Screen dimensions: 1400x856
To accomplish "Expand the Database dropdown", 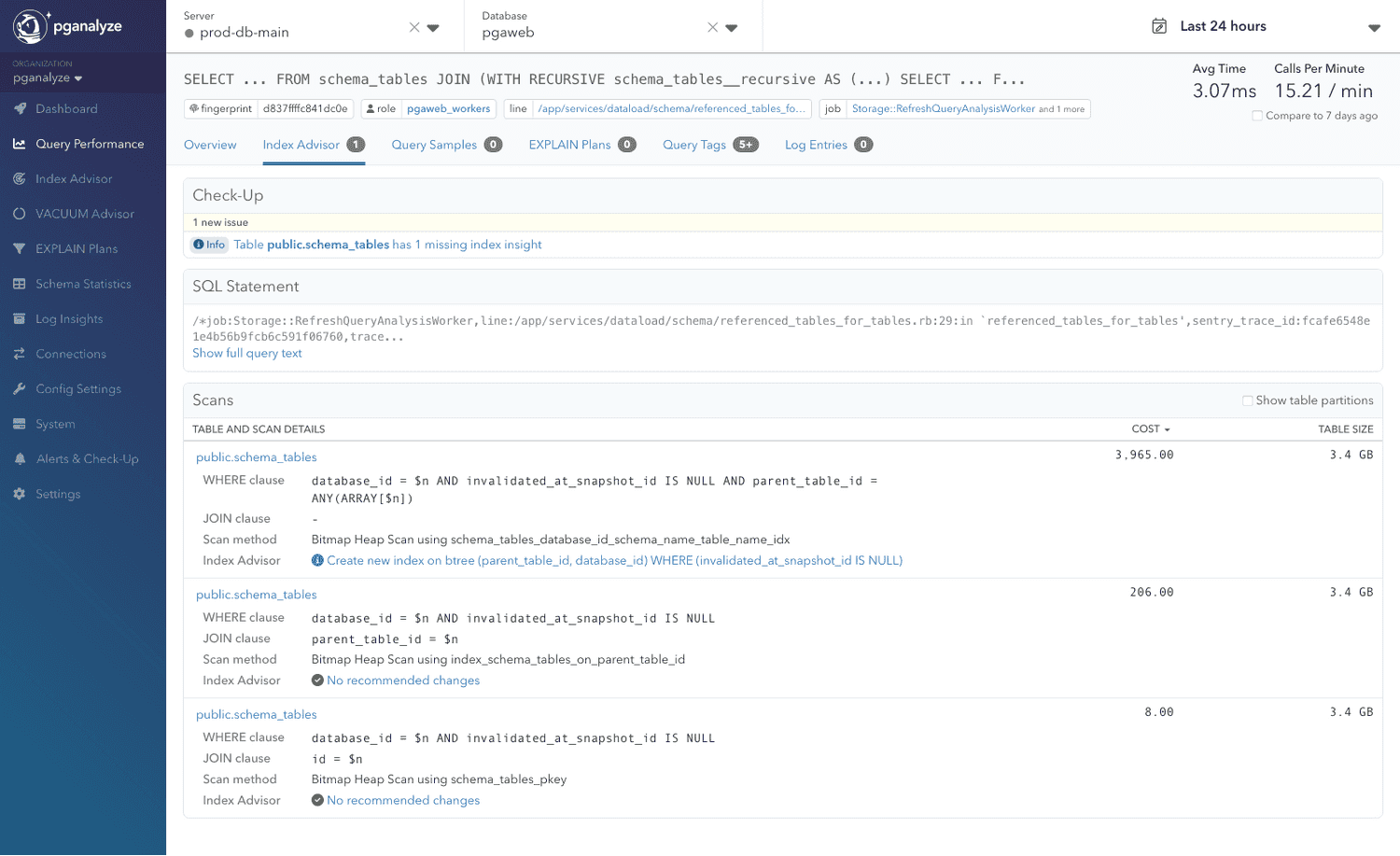I will 730,26.
